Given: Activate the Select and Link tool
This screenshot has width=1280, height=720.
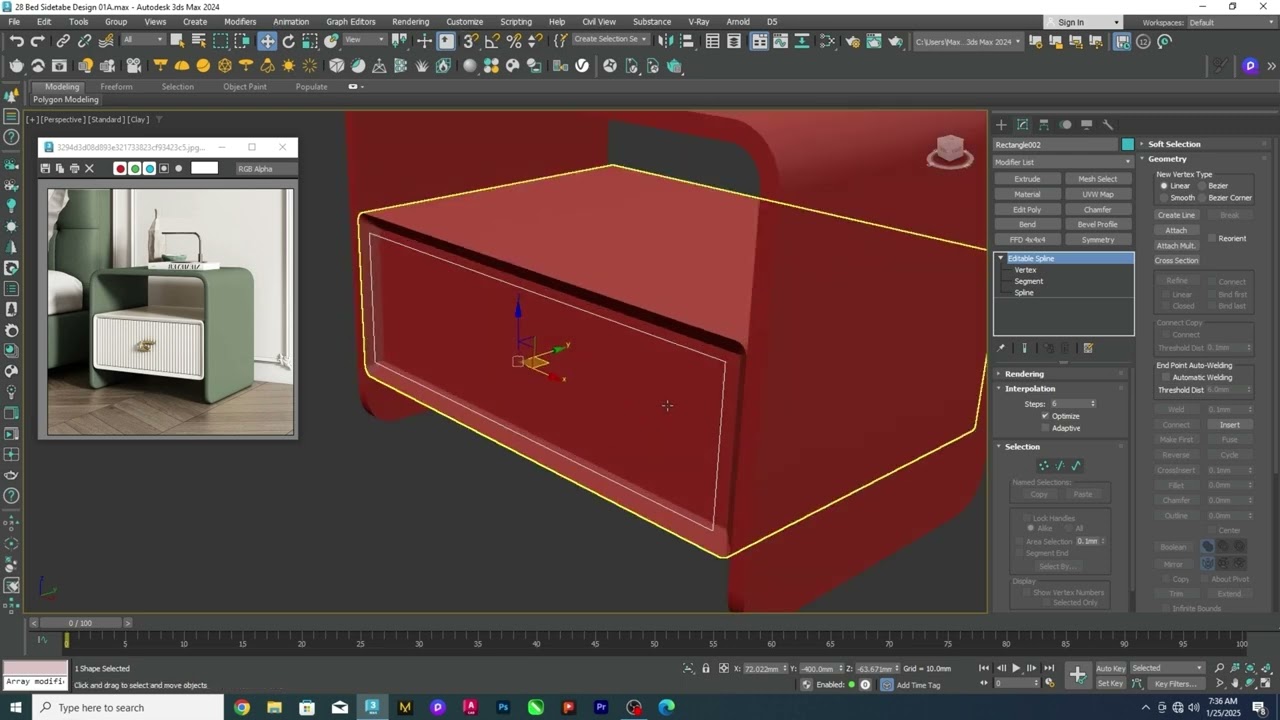Looking at the screenshot, I should coord(63,41).
